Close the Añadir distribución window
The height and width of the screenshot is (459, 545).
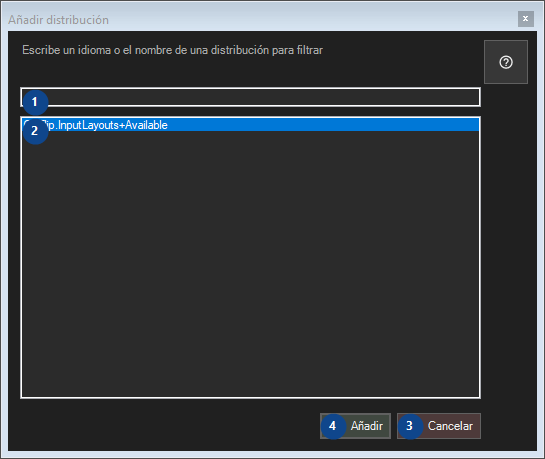coord(526,19)
